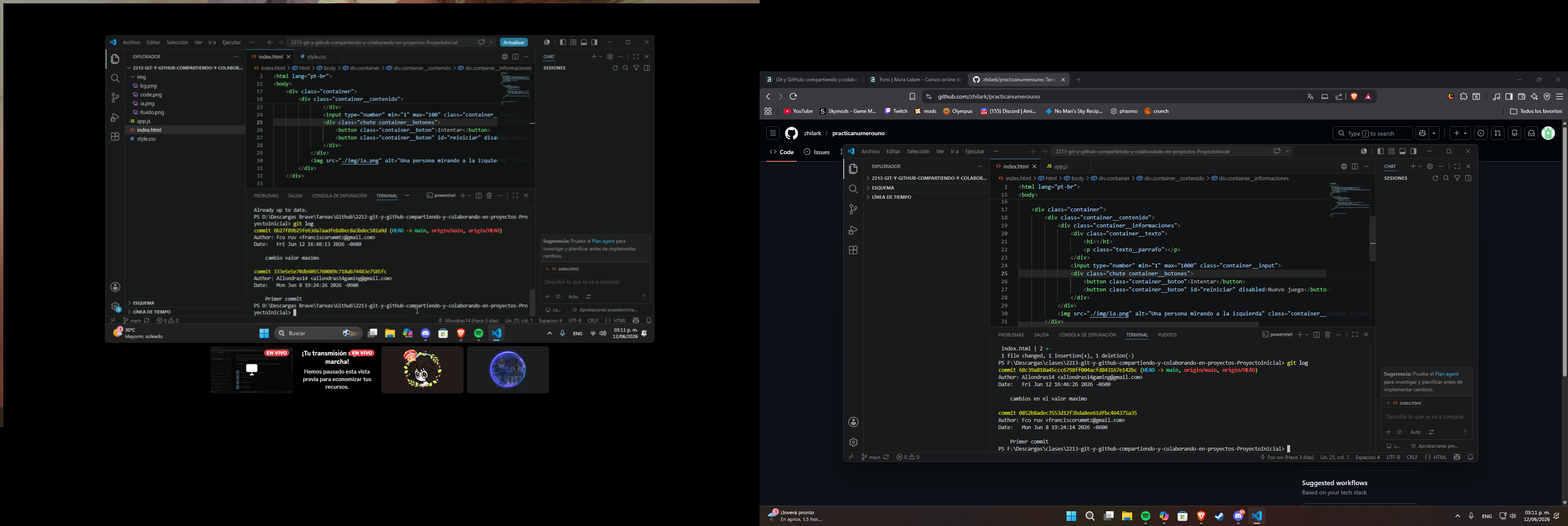The image size is (1568, 526).
Task: Click sync changes icon in front VS Code status bar
Action: [x=886, y=457]
